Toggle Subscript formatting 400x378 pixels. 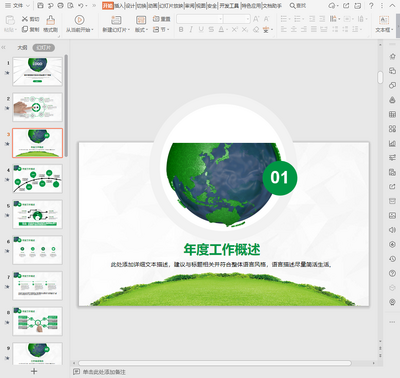point(245,30)
